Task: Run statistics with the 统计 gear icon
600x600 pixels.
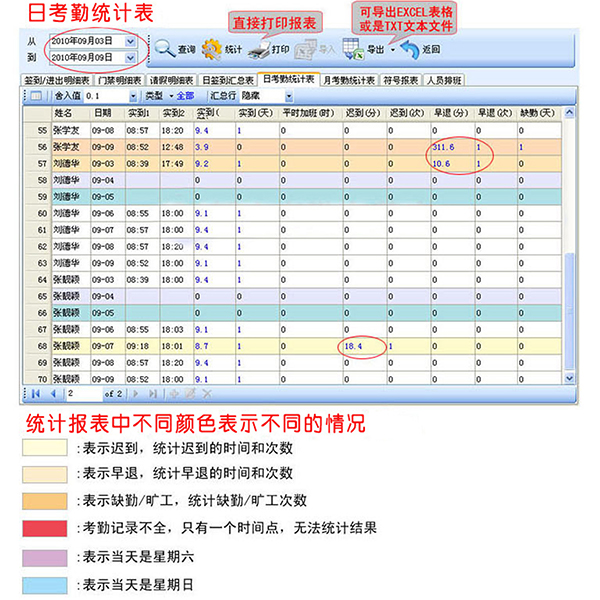Action: (x=212, y=50)
